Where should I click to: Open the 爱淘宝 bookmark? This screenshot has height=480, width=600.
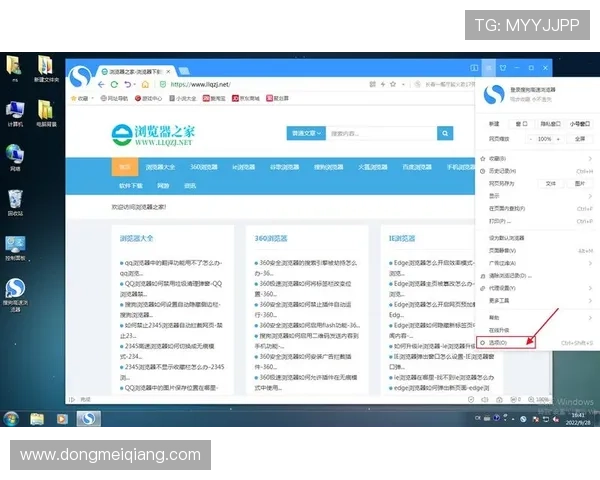214,98
